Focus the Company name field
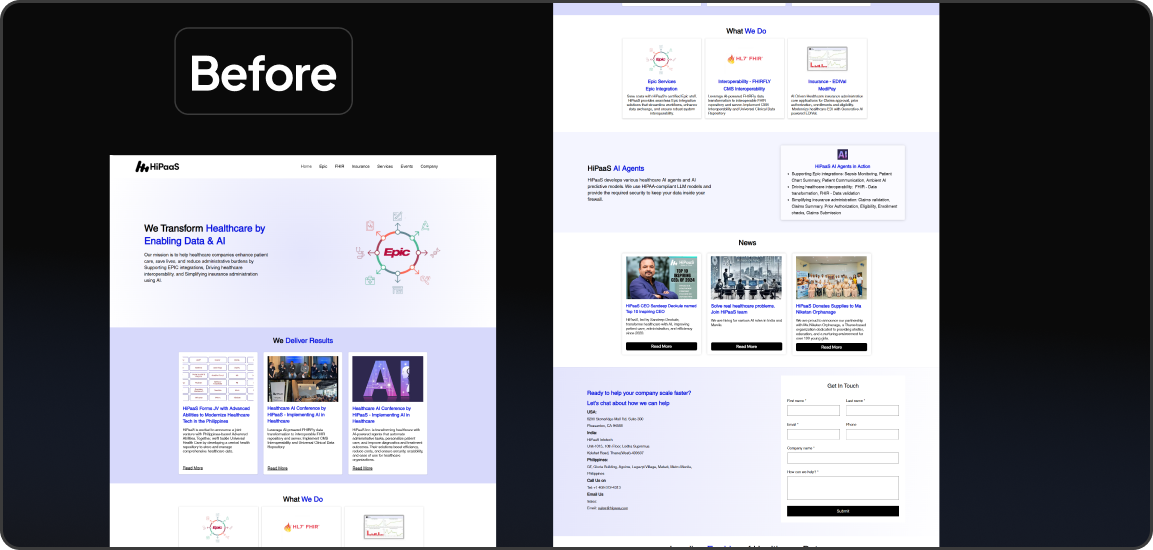The image size is (1153, 550). (x=843, y=458)
